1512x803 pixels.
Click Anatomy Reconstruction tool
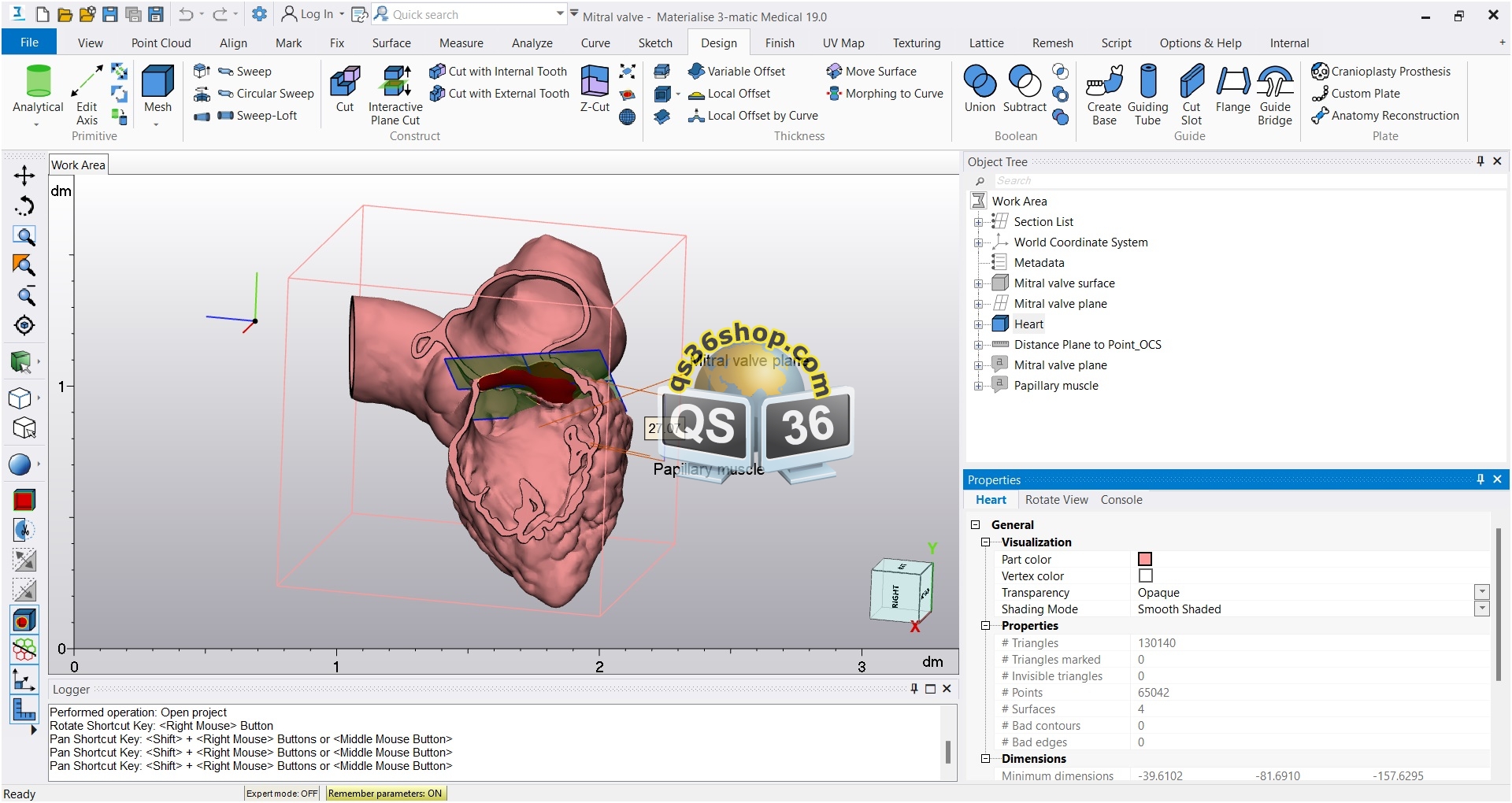pyautogui.click(x=1385, y=115)
